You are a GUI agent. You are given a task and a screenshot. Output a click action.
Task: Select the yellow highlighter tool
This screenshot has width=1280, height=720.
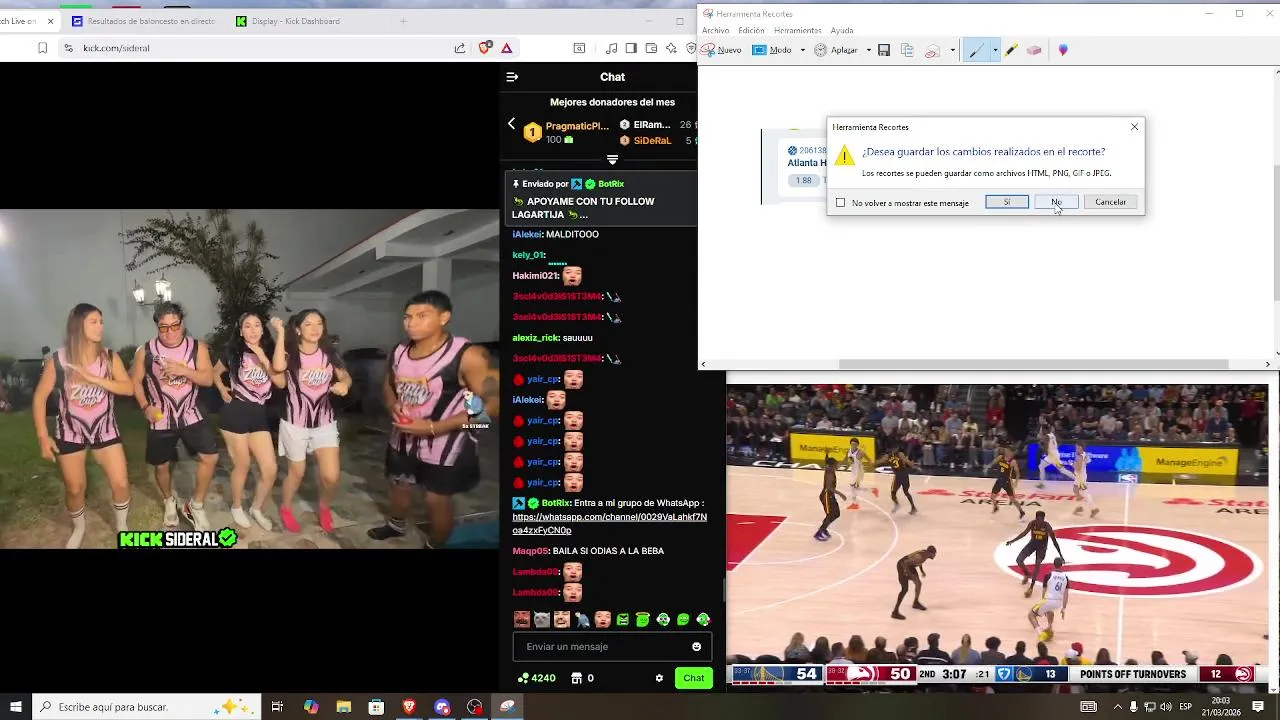click(x=1011, y=50)
